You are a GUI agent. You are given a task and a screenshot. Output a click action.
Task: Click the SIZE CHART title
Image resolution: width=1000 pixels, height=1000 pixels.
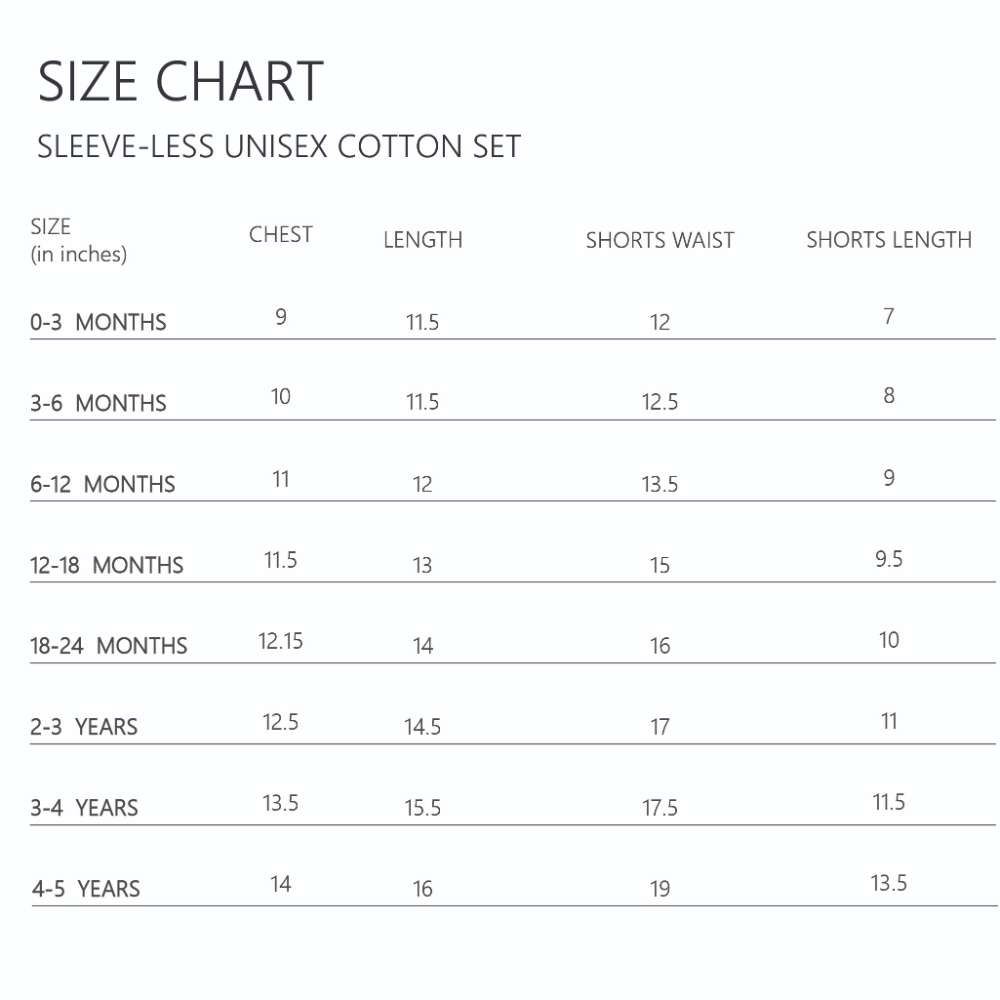click(181, 81)
